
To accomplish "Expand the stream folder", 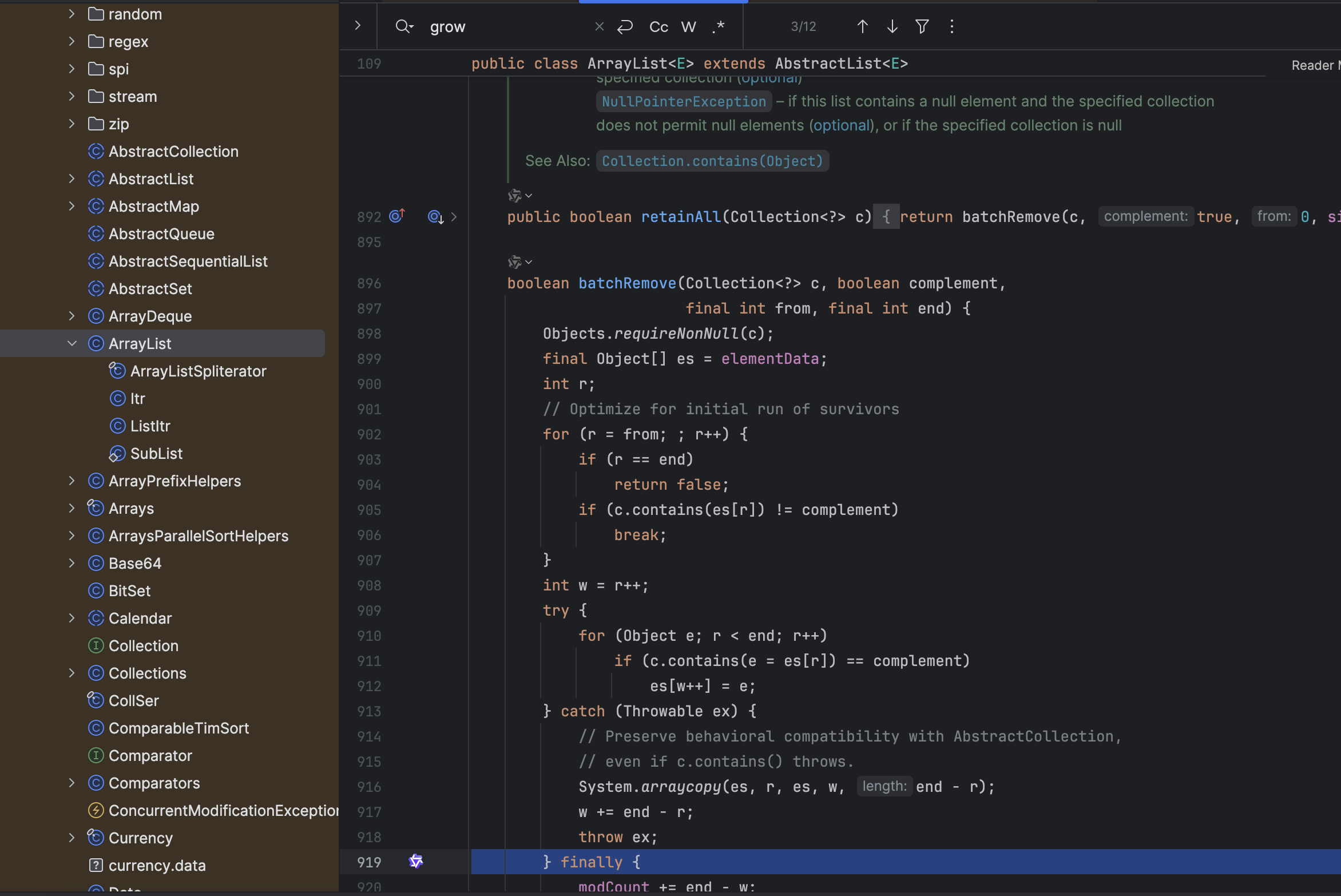I will click(72, 96).
